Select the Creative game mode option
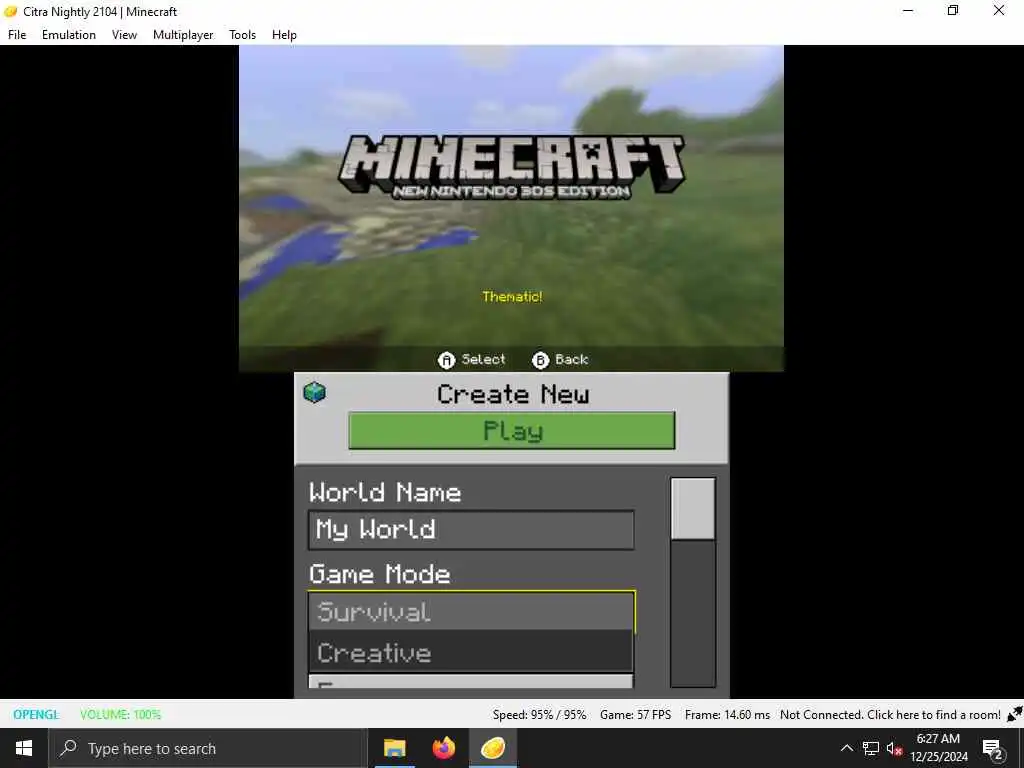This screenshot has width=1024, height=768. click(471, 652)
